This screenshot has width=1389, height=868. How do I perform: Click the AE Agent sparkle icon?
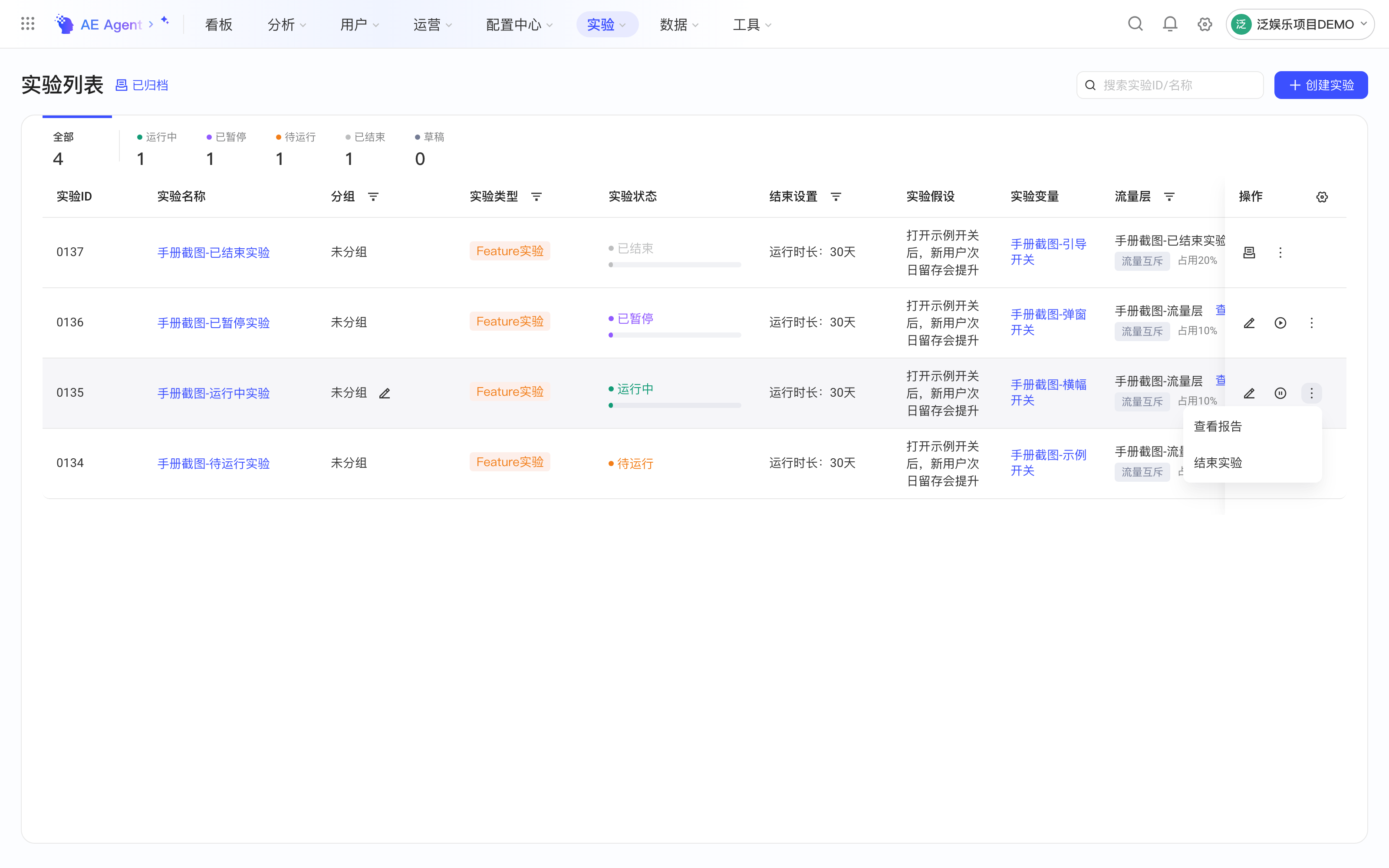click(x=165, y=21)
